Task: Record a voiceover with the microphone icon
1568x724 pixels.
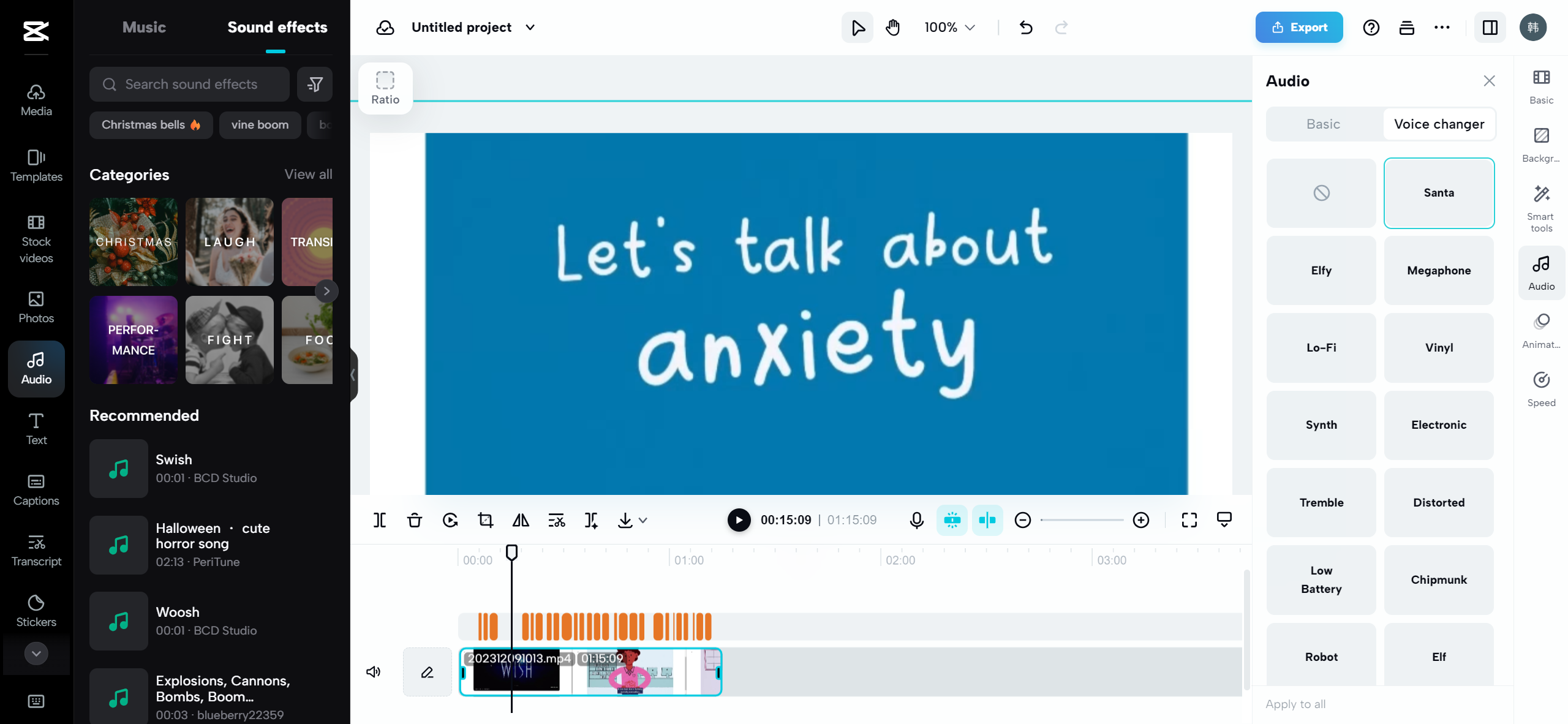Action: pyautogui.click(x=916, y=520)
